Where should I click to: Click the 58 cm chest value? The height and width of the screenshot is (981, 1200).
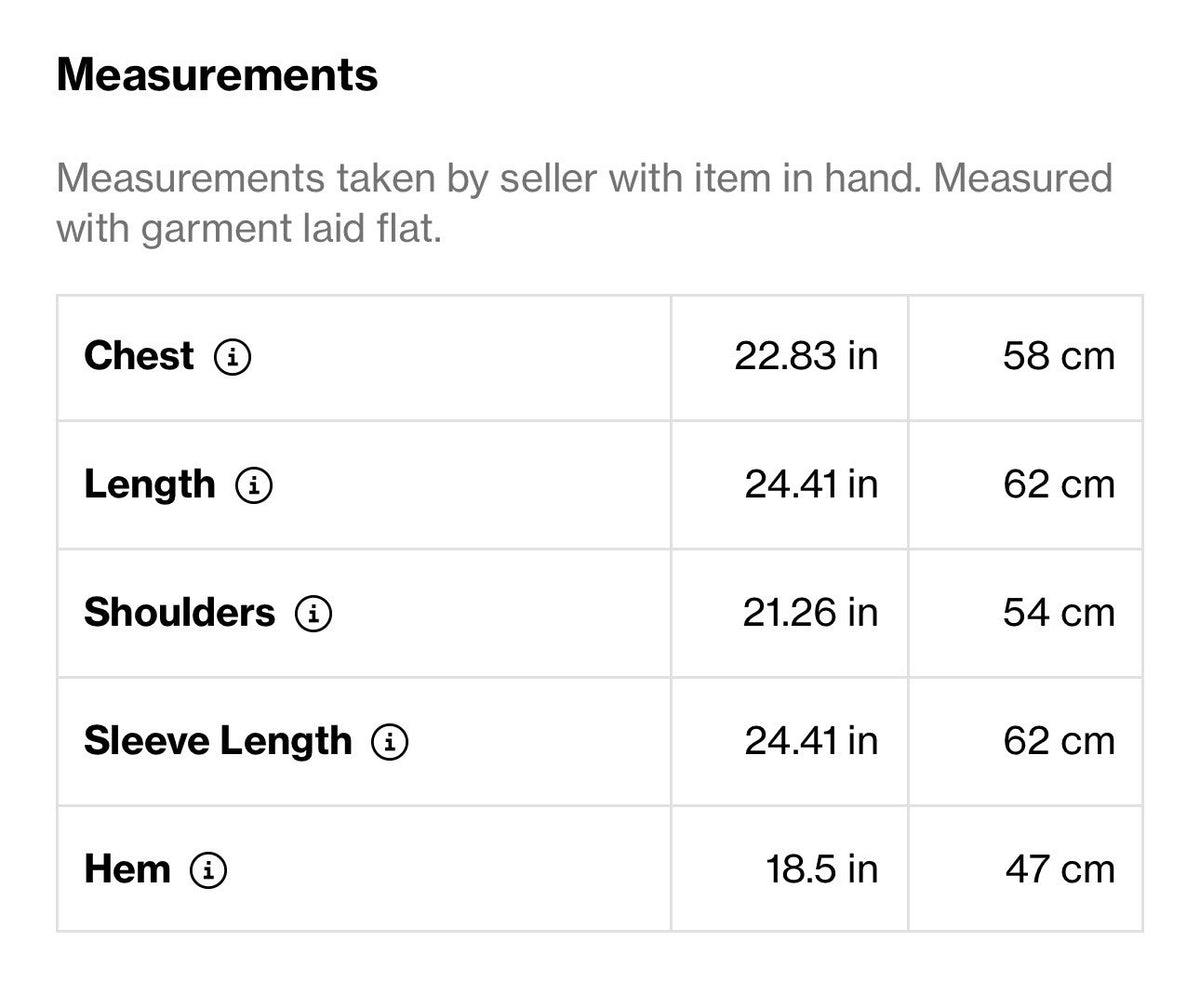coord(1059,356)
